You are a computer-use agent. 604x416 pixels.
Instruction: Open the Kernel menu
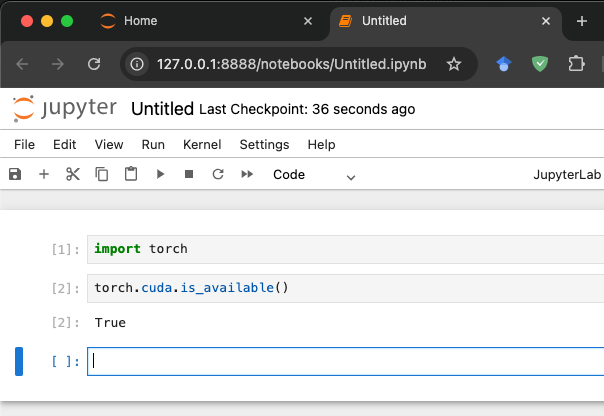point(202,145)
